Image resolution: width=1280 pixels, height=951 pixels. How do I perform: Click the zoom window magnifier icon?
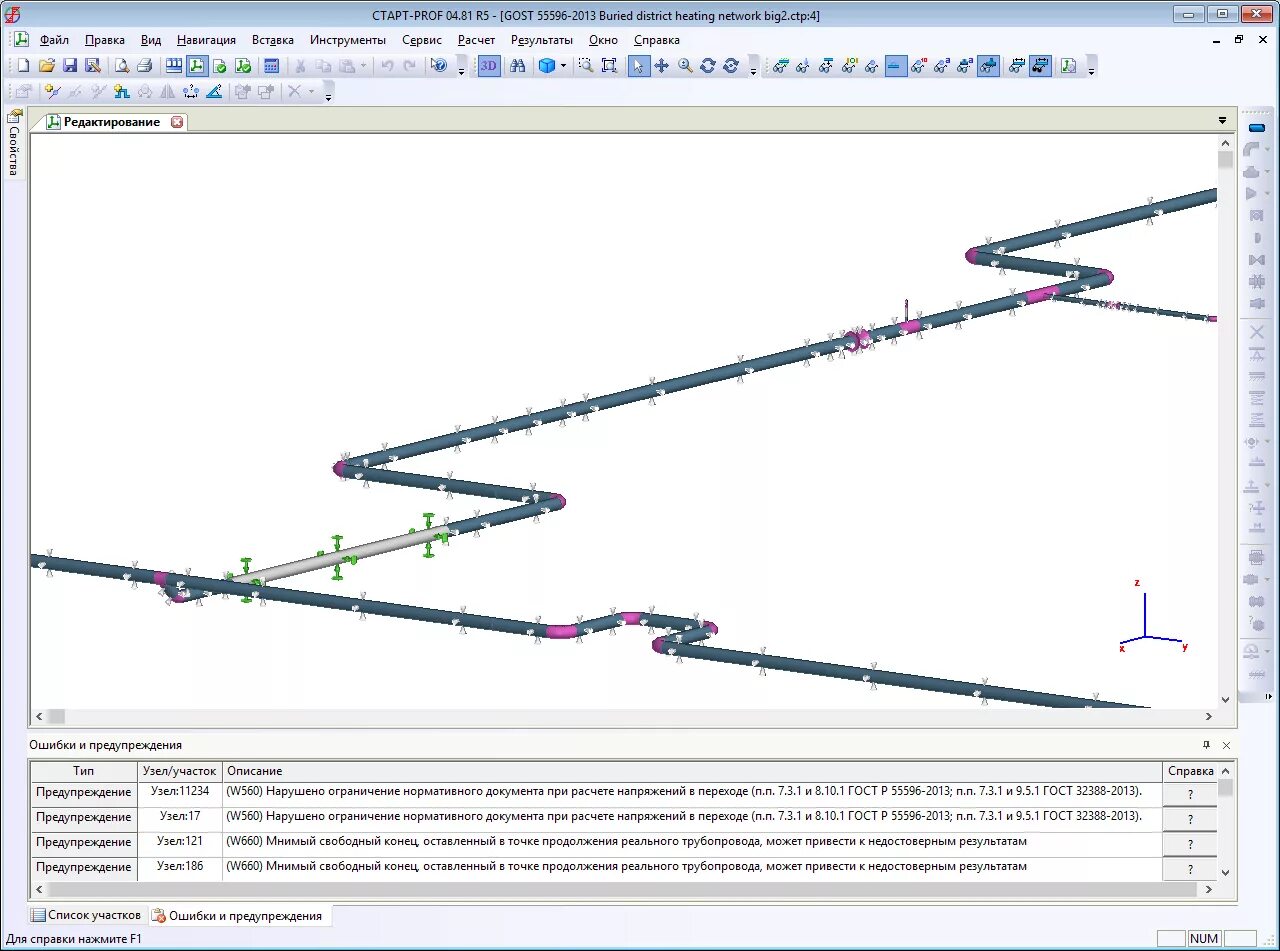click(x=586, y=66)
